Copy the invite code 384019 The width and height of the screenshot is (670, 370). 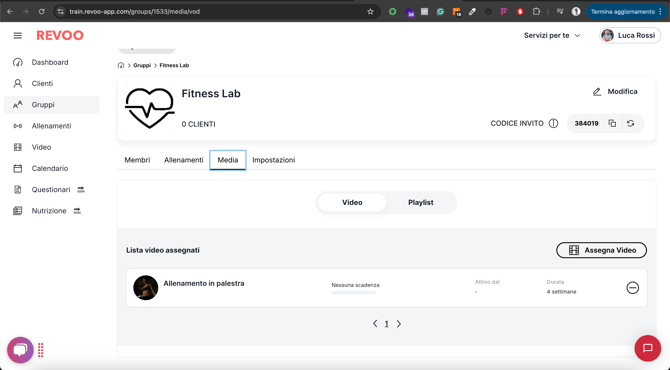612,123
